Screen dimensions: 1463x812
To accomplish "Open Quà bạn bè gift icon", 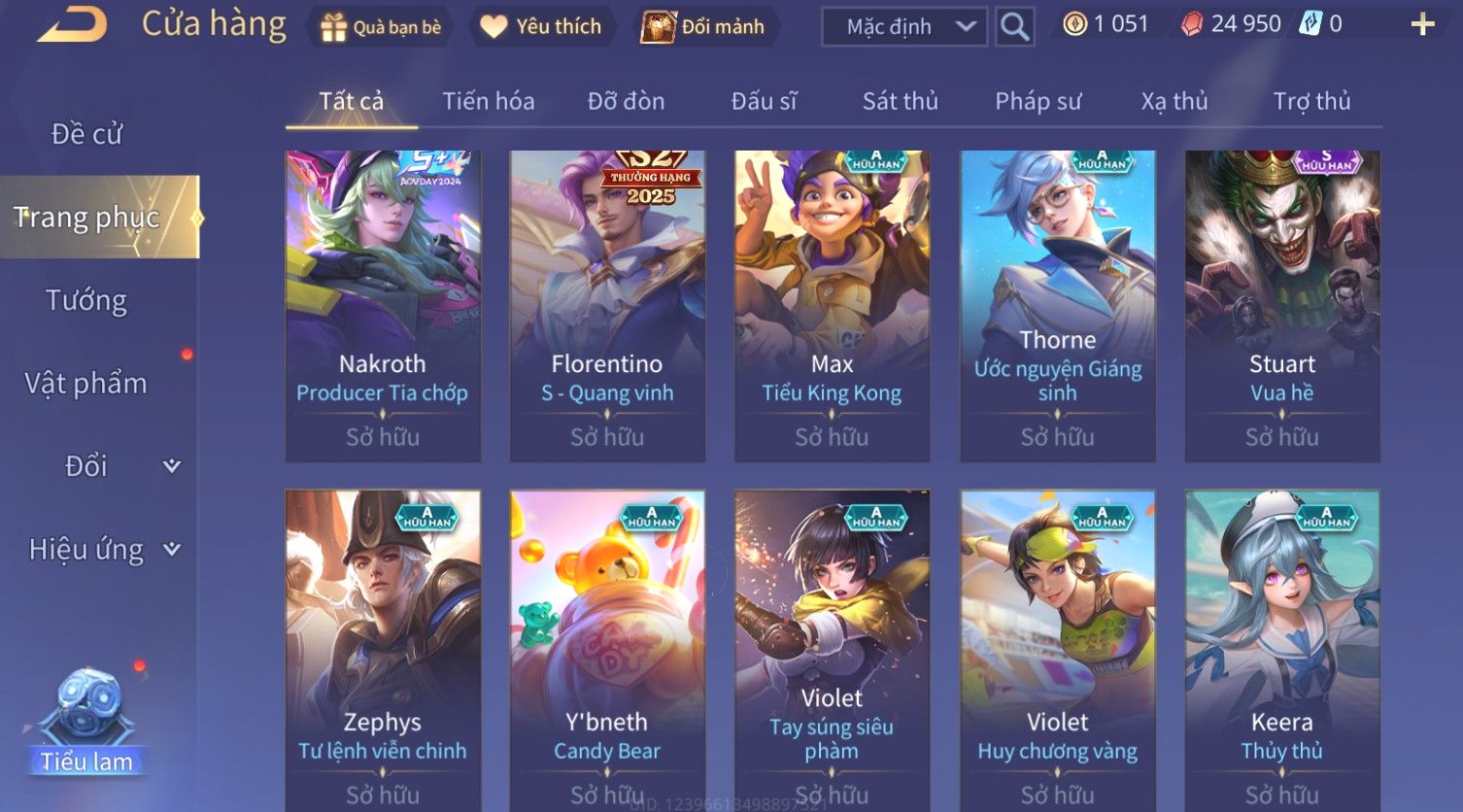I will click(x=333, y=27).
